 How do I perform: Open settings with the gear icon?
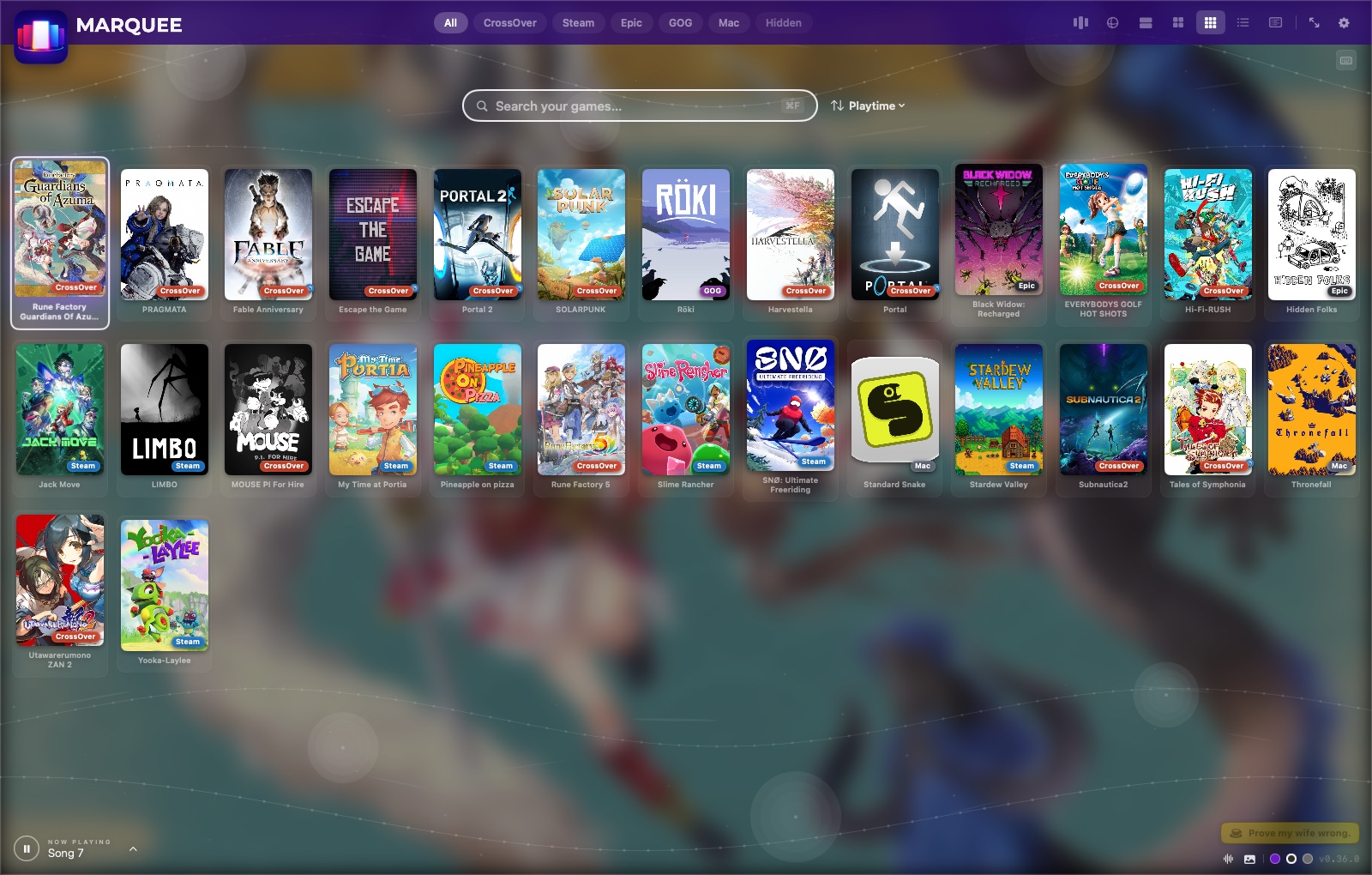(1345, 23)
